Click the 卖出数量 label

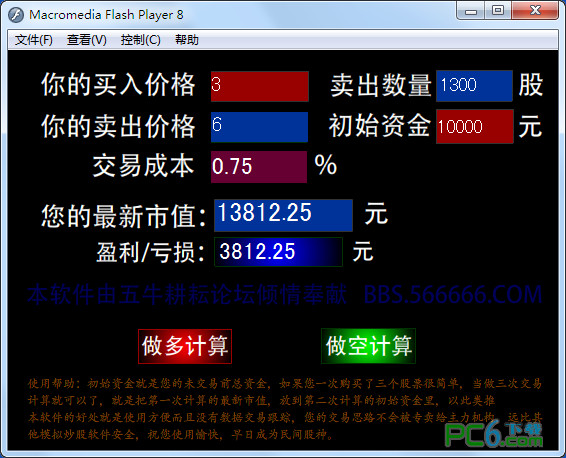[381, 86]
